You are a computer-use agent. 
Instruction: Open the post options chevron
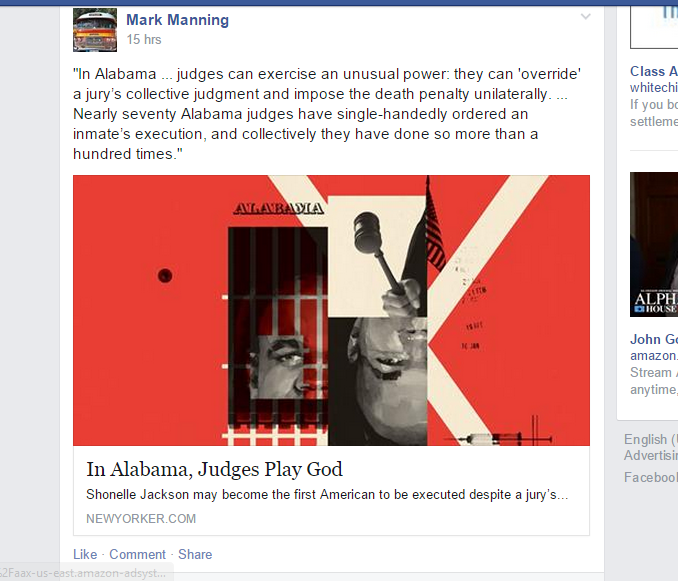click(585, 17)
